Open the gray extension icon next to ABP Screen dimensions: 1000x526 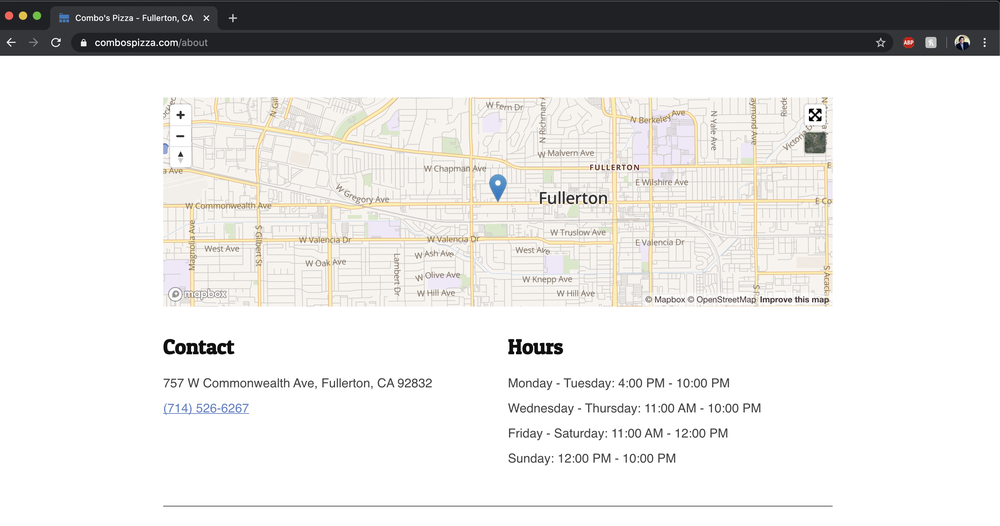pos(931,43)
